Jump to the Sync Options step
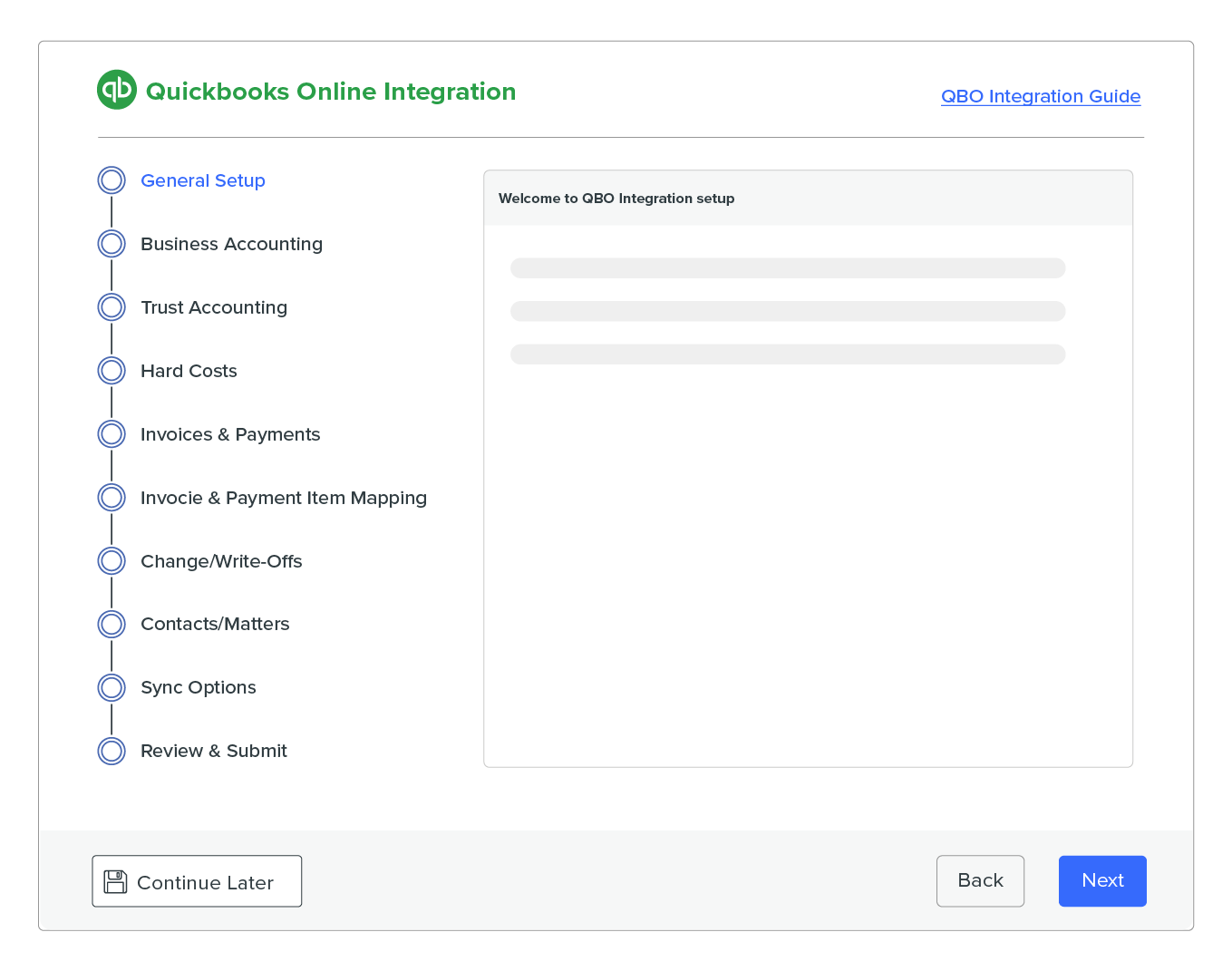The width and height of the screenshot is (1232, 971). (x=111, y=687)
